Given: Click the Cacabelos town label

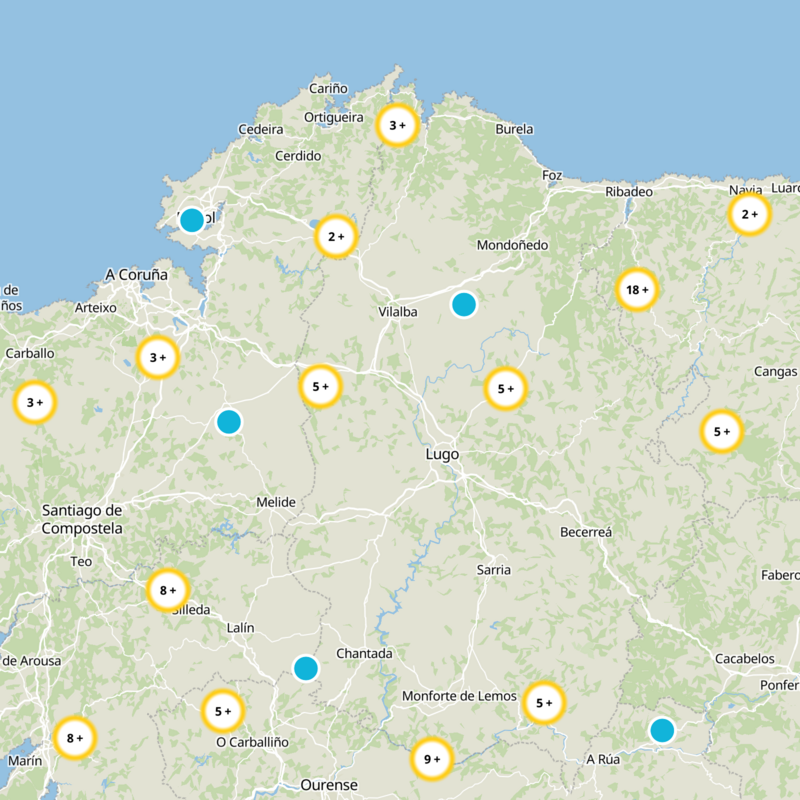Looking at the screenshot, I should pyautogui.click(x=744, y=659).
